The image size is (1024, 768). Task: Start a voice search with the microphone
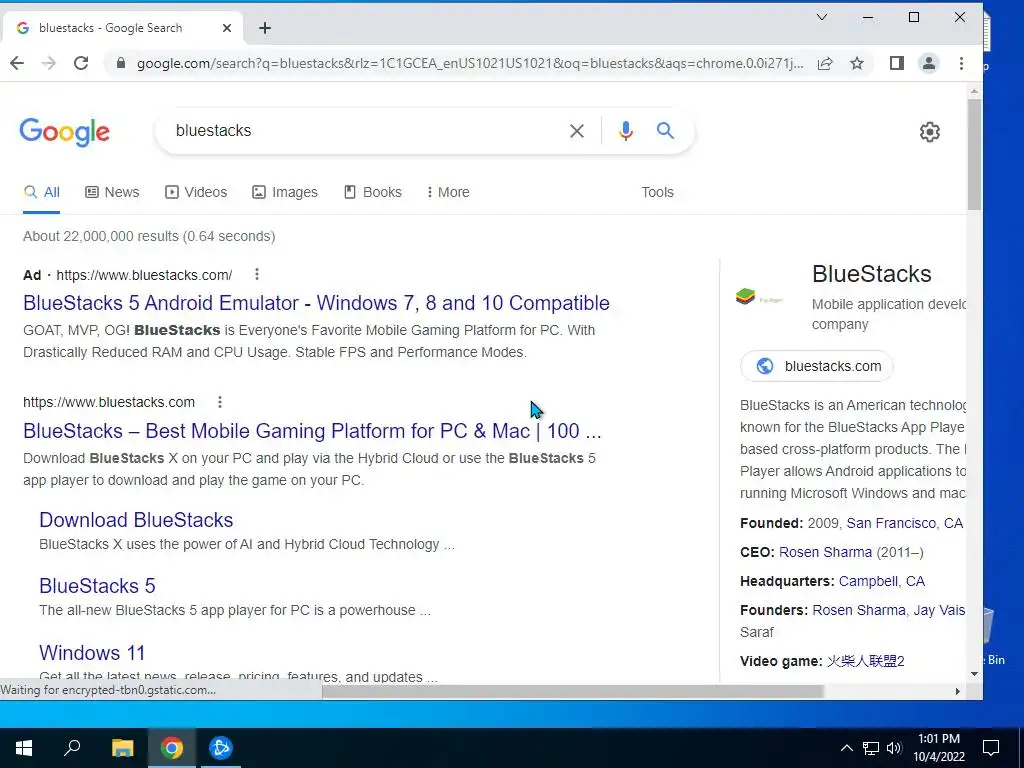pos(626,131)
